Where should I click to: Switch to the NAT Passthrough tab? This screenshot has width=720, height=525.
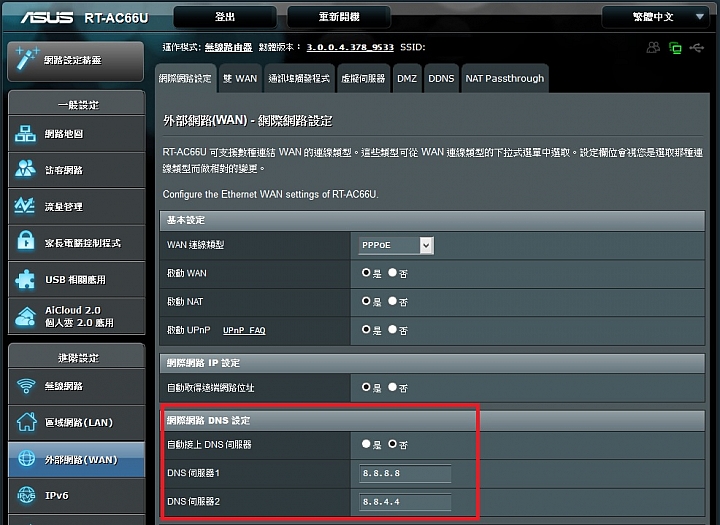[505, 79]
